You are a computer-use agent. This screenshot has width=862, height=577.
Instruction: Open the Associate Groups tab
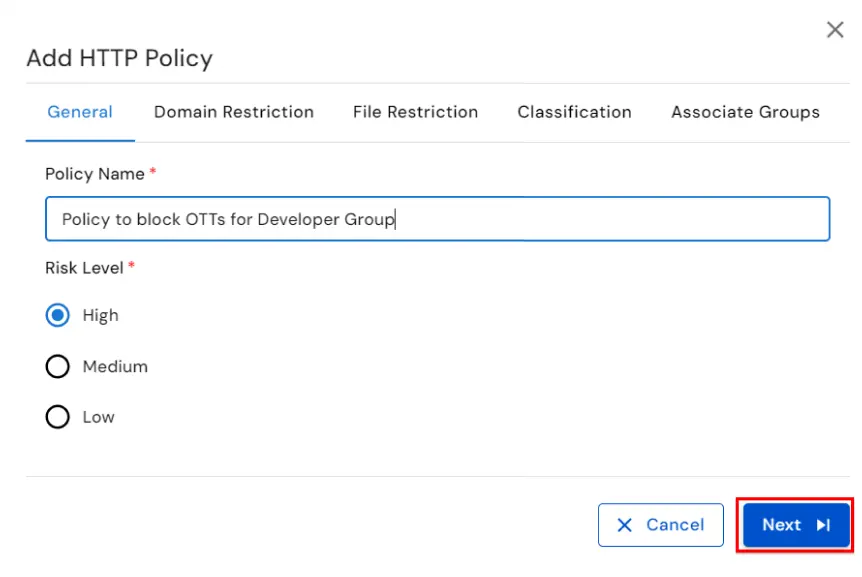(745, 112)
